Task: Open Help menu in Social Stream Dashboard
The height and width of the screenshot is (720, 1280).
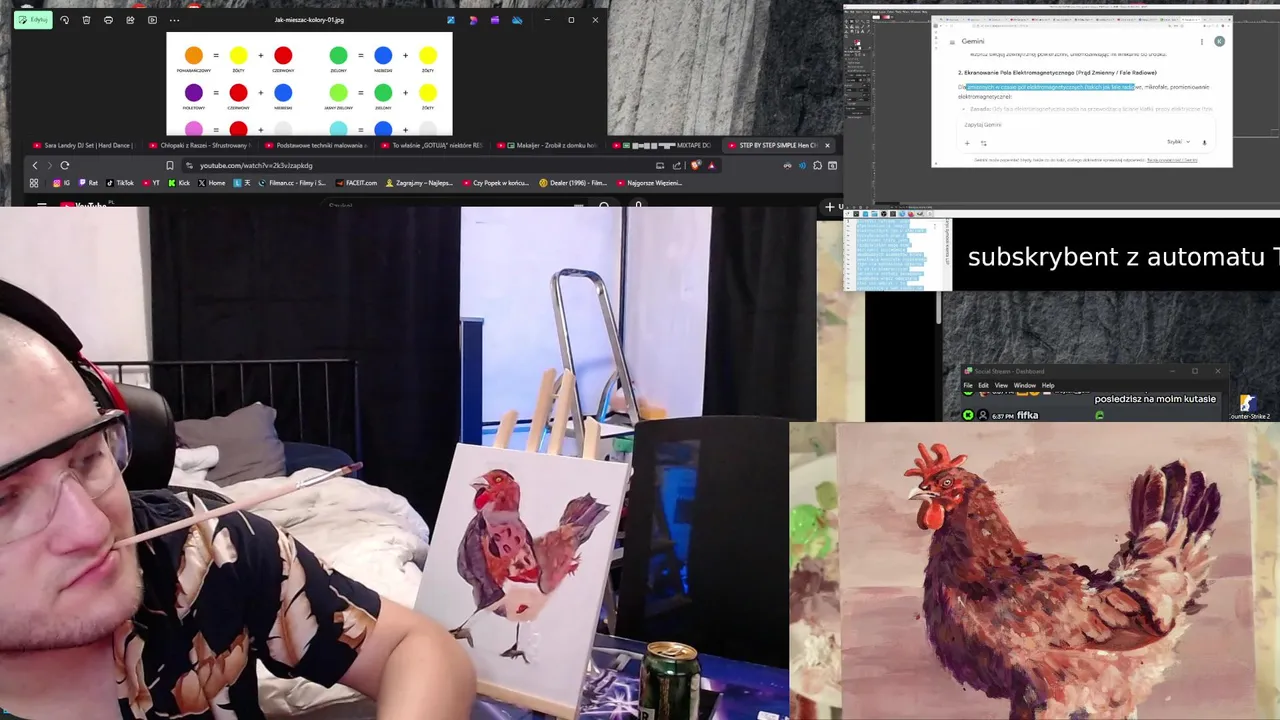Action: point(1048,385)
